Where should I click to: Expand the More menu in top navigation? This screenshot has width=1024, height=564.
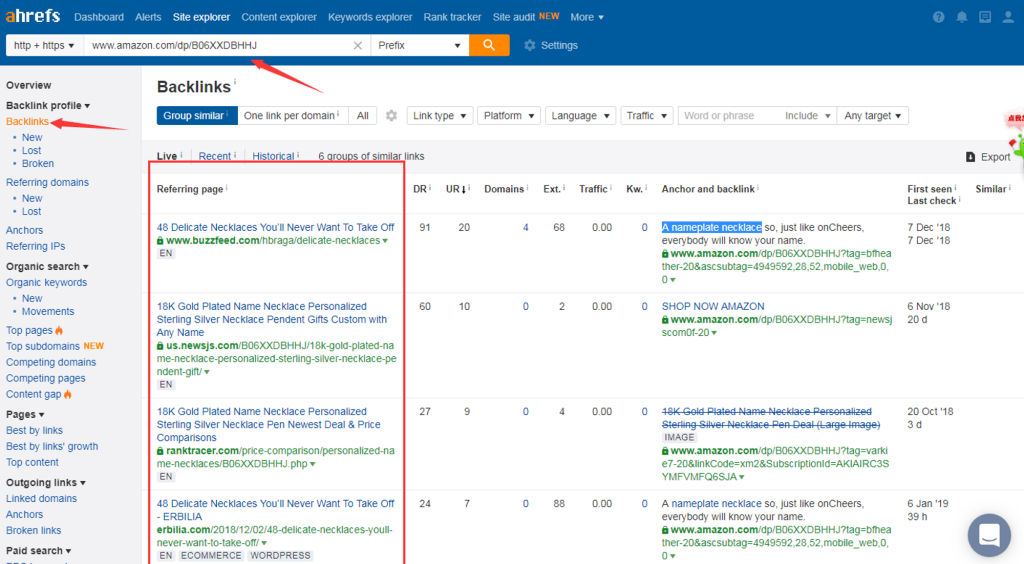(586, 17)
